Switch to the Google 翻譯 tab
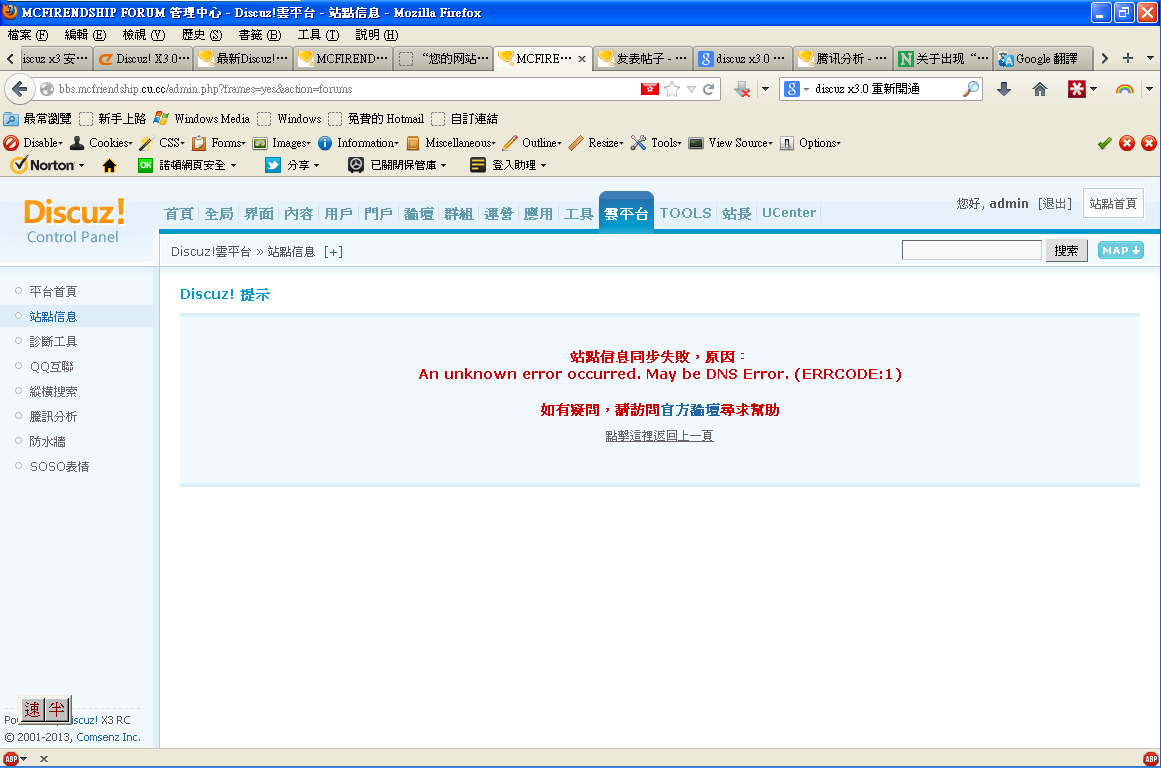 click(x=1043, y=58)
